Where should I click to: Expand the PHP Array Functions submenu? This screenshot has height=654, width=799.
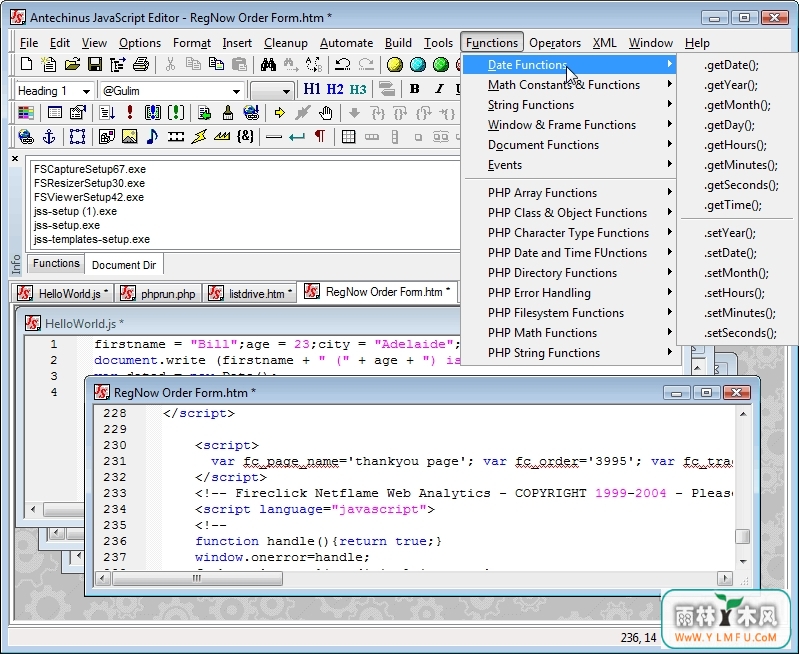click(x=571, y=193)
